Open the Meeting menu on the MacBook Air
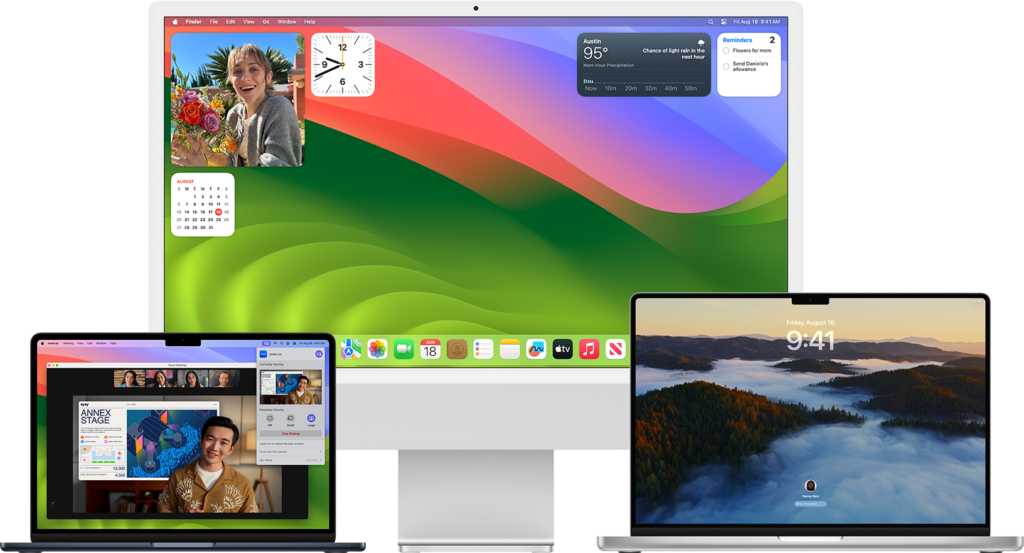Viewport: 1024px width, 553px height. [68, 343]
